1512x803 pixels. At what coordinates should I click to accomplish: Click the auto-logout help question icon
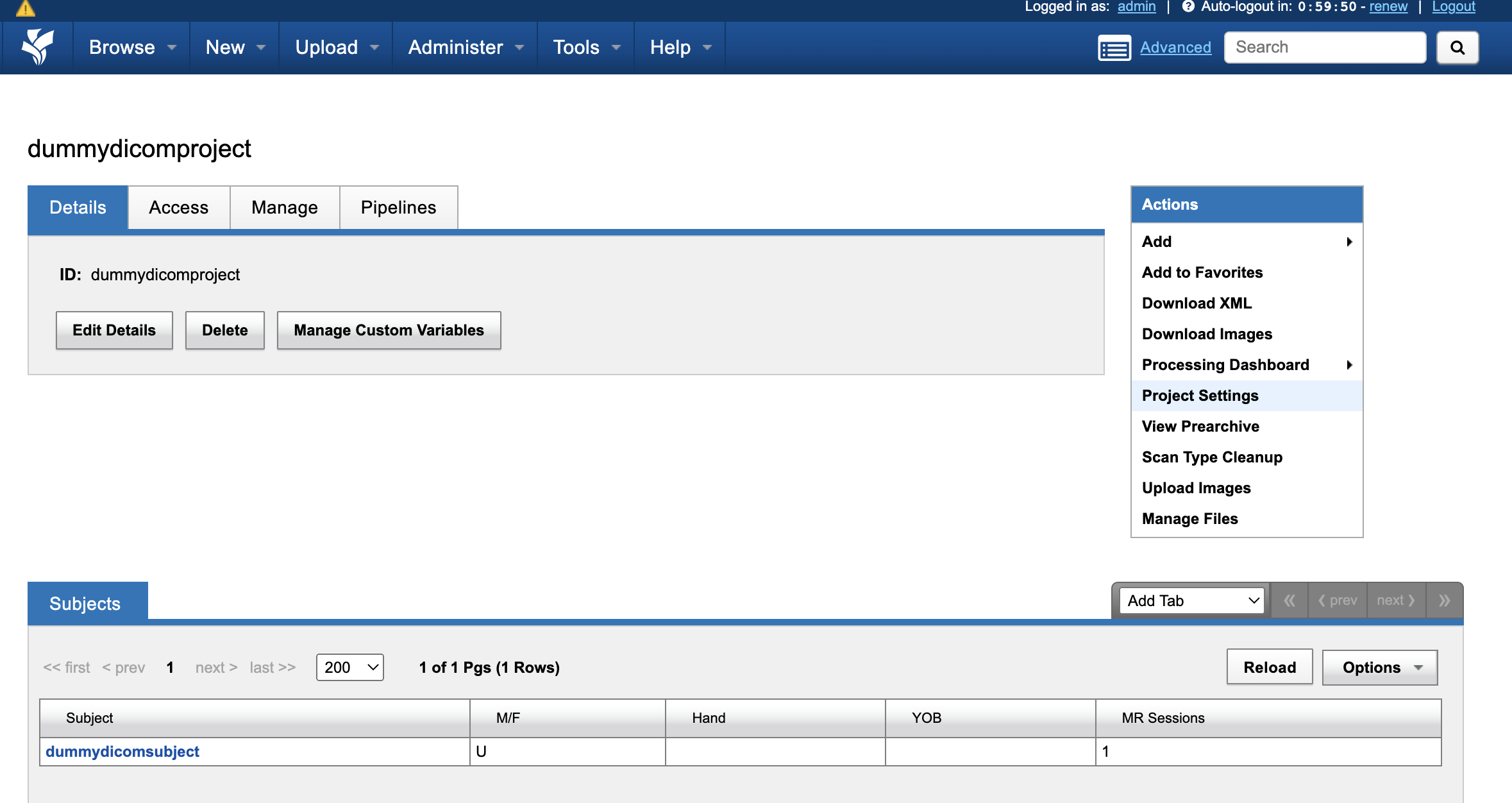tap(1188, 6)
